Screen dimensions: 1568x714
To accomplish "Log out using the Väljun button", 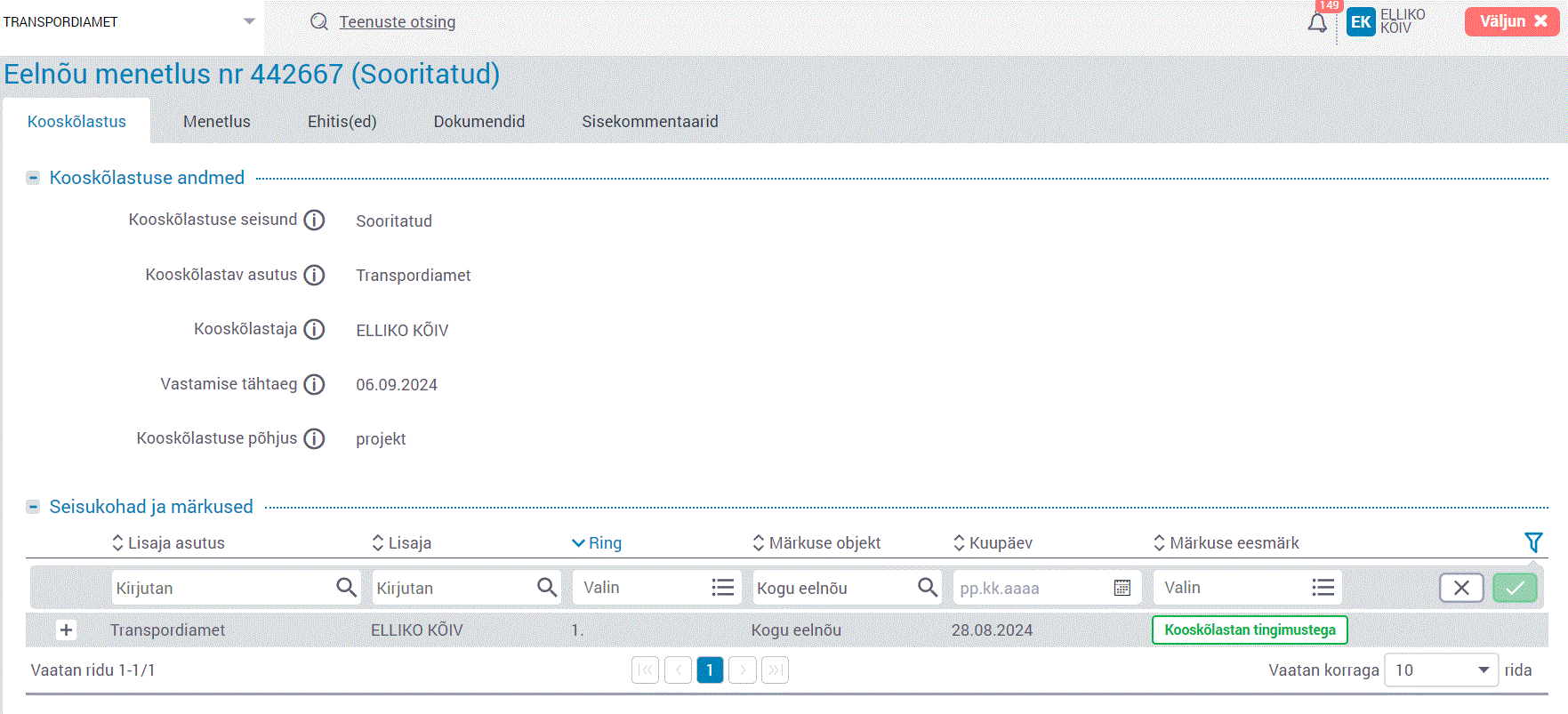I will coord(1511,21).
